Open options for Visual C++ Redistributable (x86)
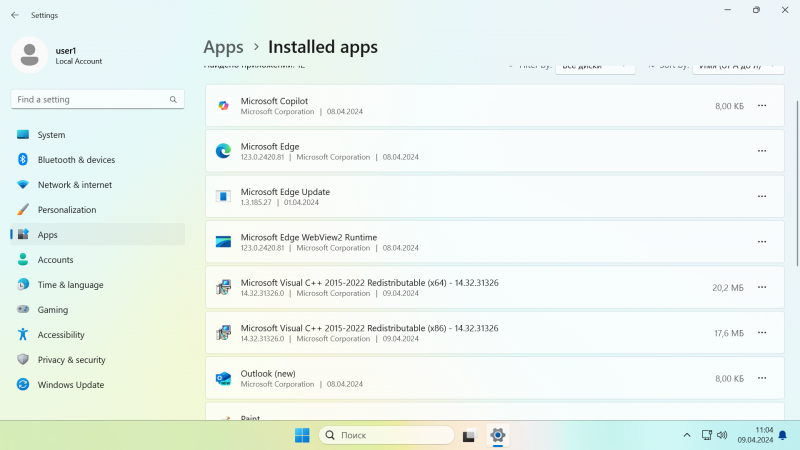The image size is (800, 450). tap(762, 333)
